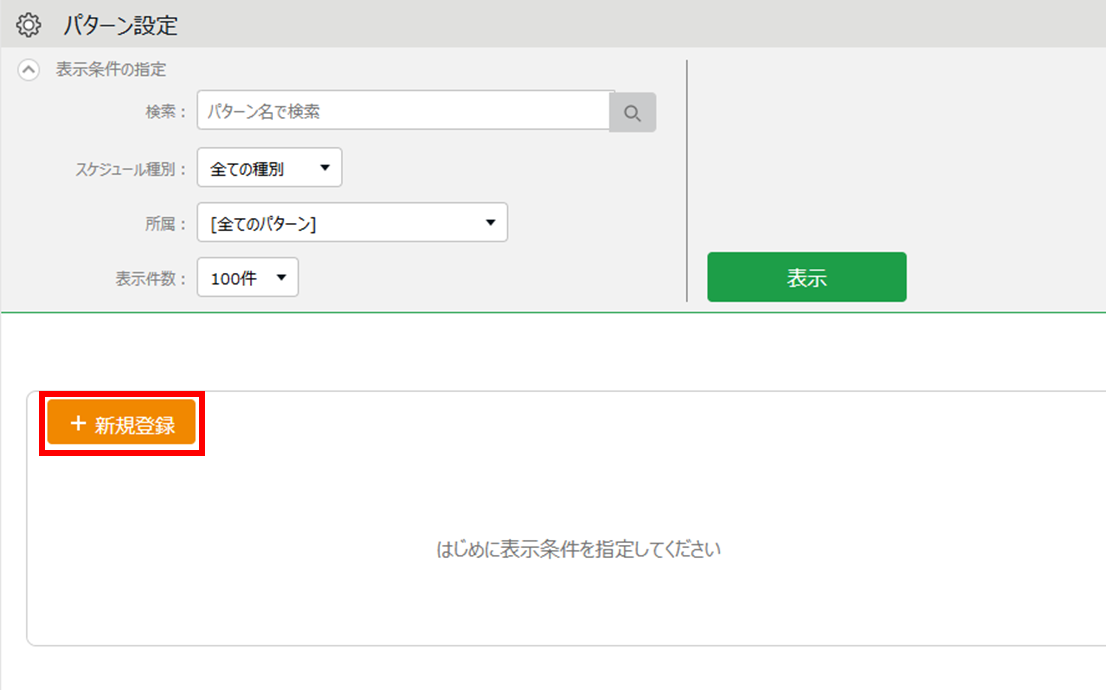
Task: Click the 表示条件の指定 section heading text
Action: pos(111,70)
